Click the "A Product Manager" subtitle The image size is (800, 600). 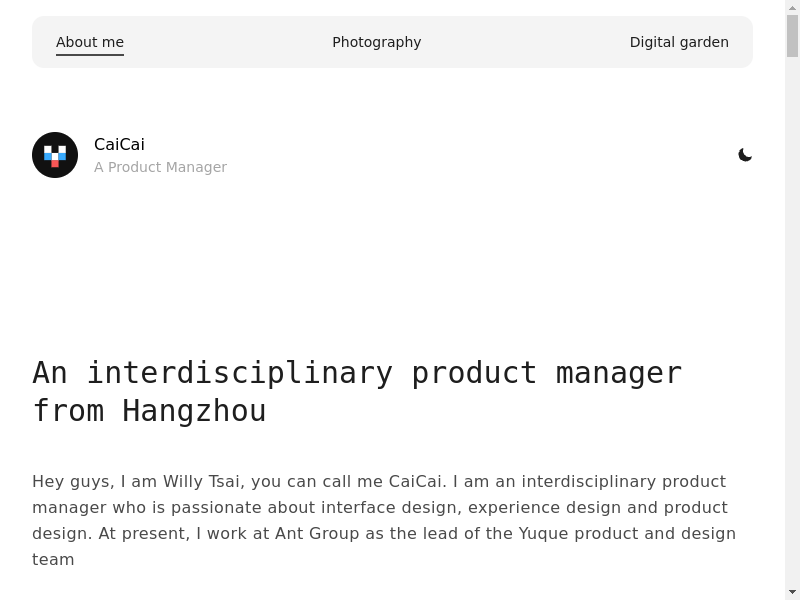[x=160, y=167]
